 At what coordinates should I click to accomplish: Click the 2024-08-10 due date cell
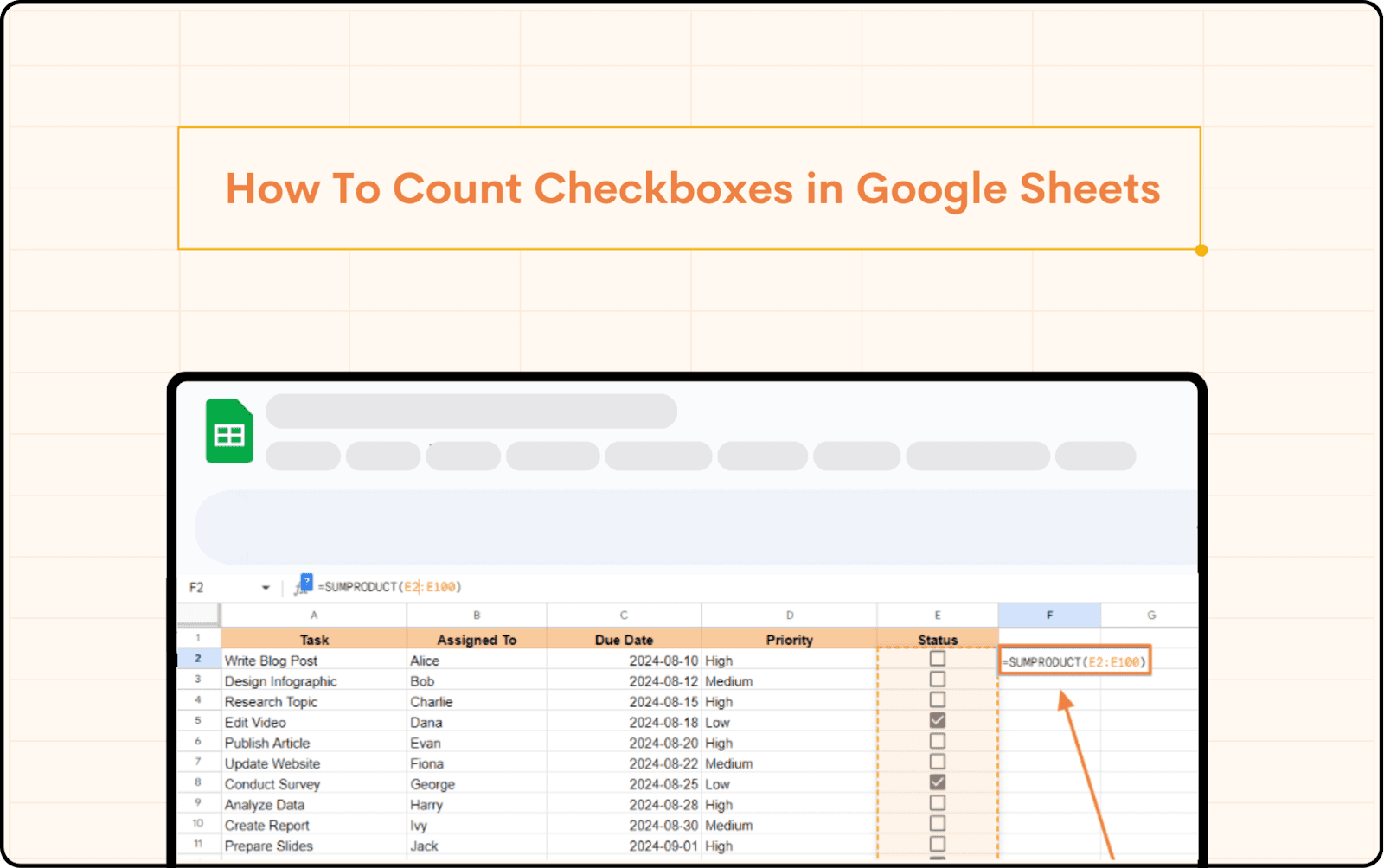tap(624, 660)
